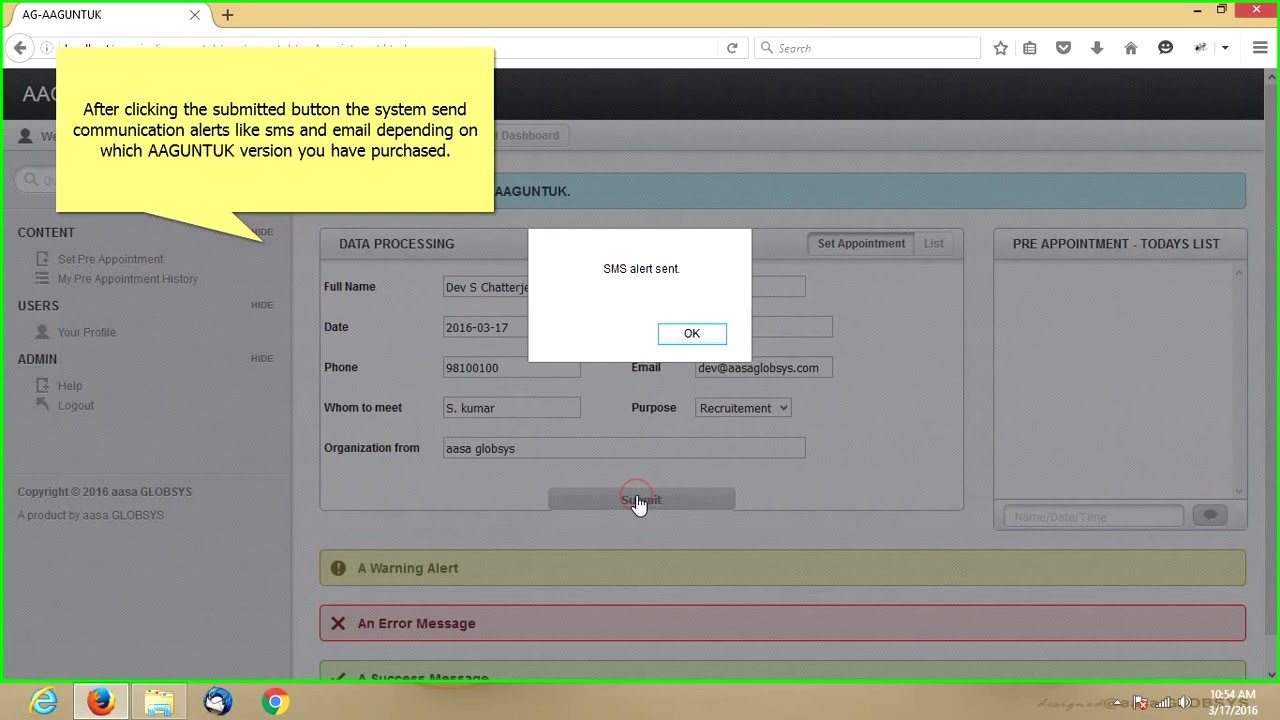Screen dimensions: 1280x720
Task: Bookmark this page with the star icon
Action: click(x=1000, y=48)
